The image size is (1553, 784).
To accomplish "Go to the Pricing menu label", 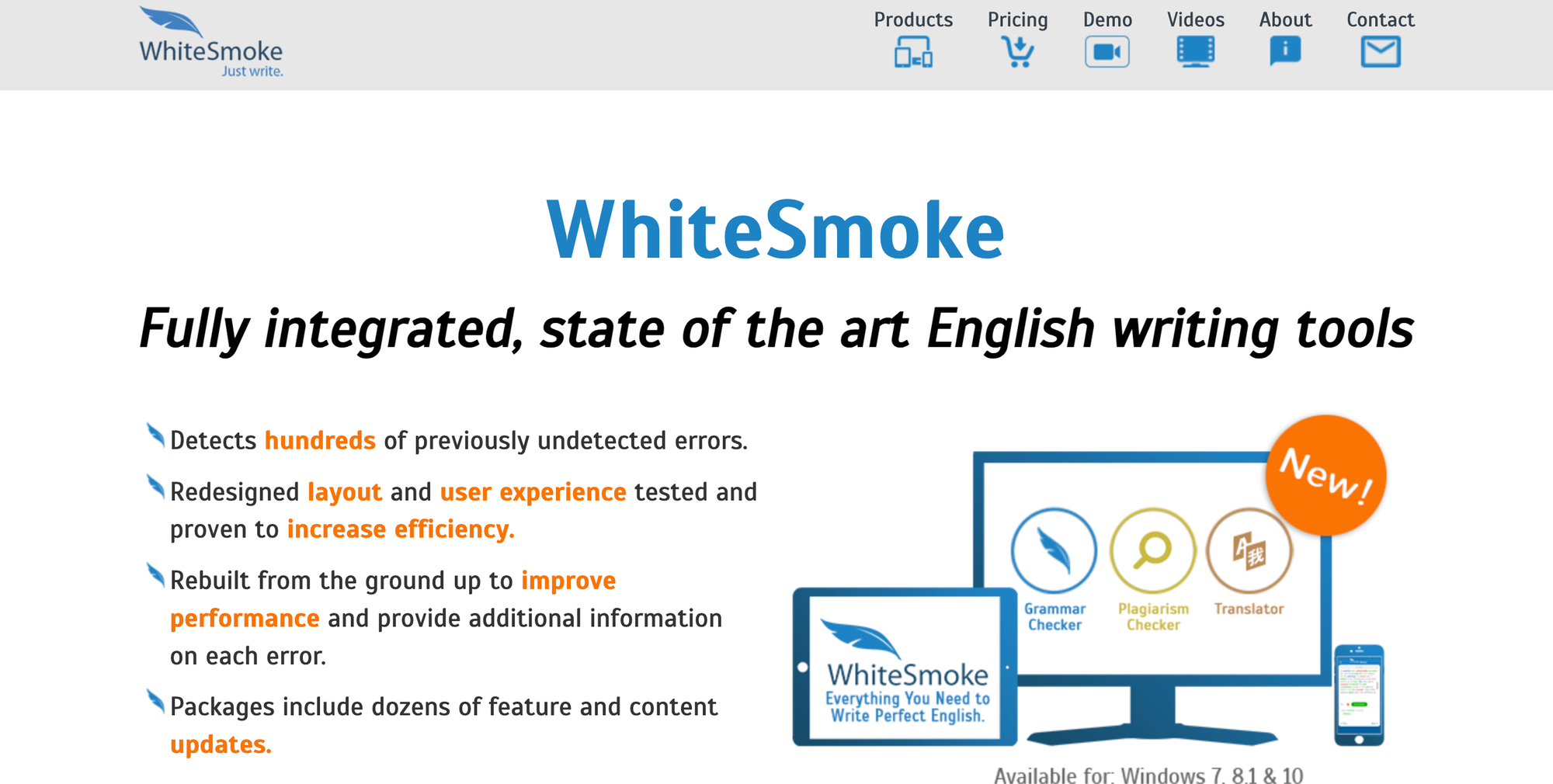I will coord(1017,19).
